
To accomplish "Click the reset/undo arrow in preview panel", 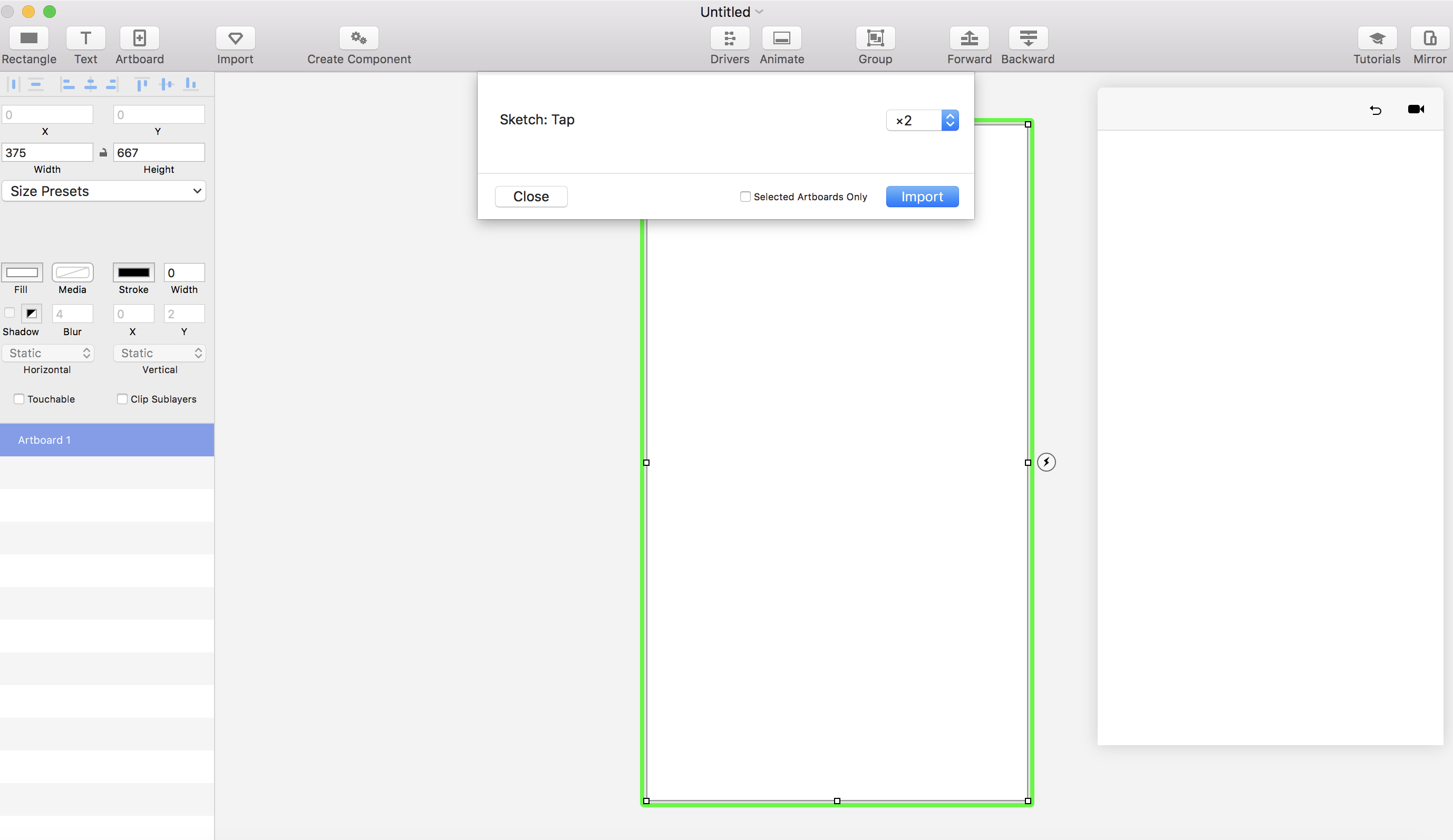I will click(x=1375, y=110).
